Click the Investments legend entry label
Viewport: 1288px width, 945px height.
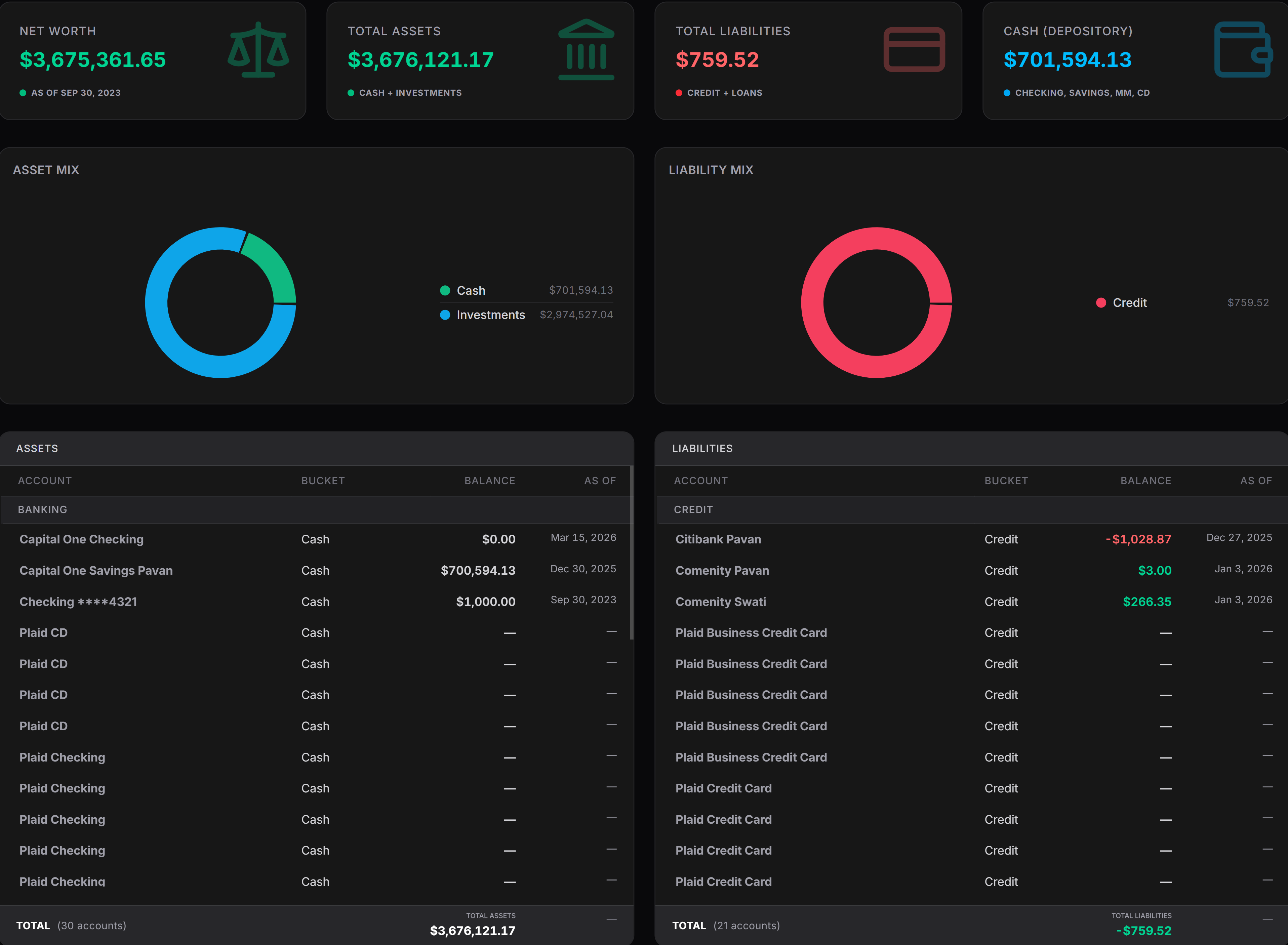pyautogui.click(x=491, y=315)
